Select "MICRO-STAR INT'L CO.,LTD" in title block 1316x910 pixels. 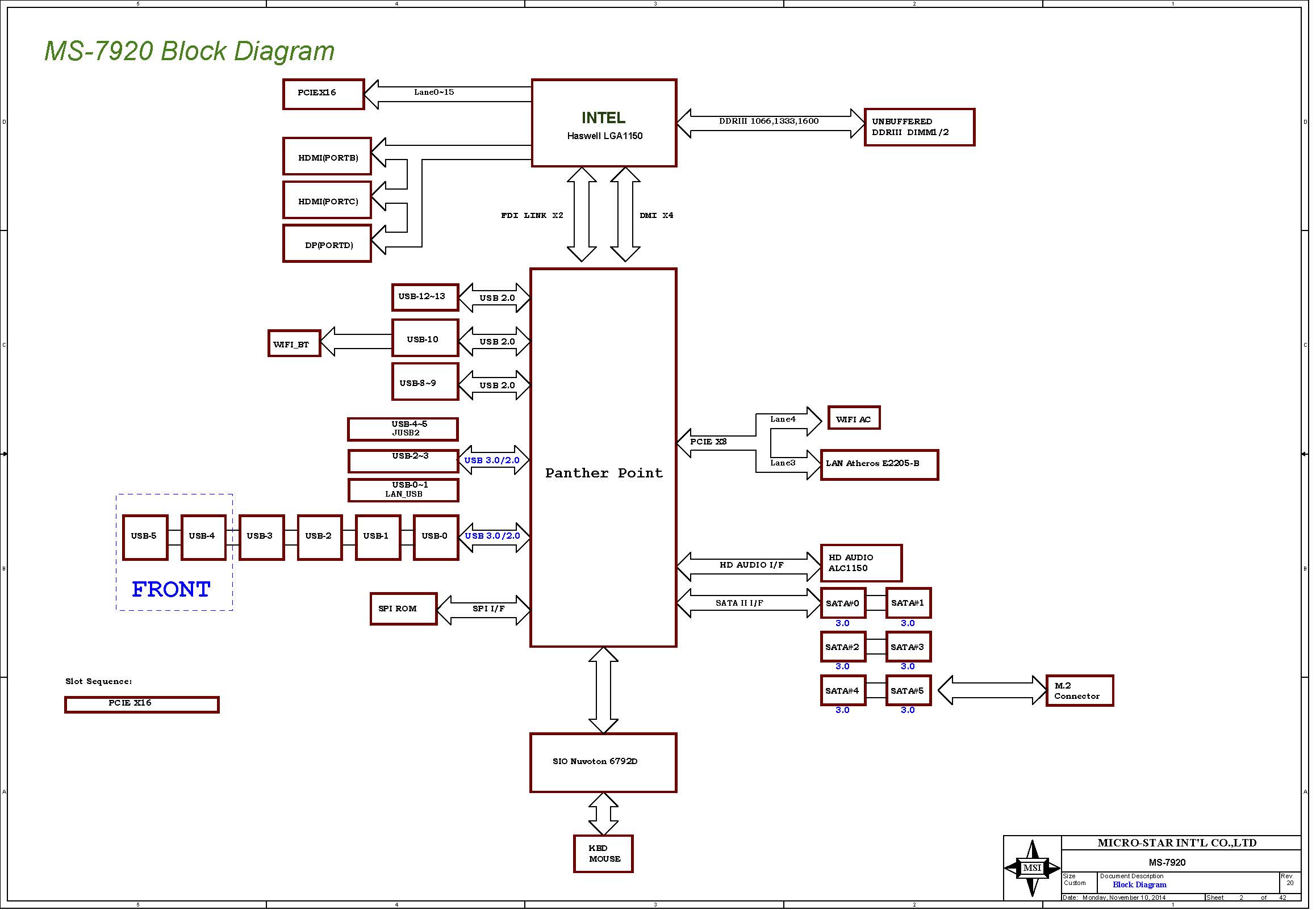tap(1177, 842)
